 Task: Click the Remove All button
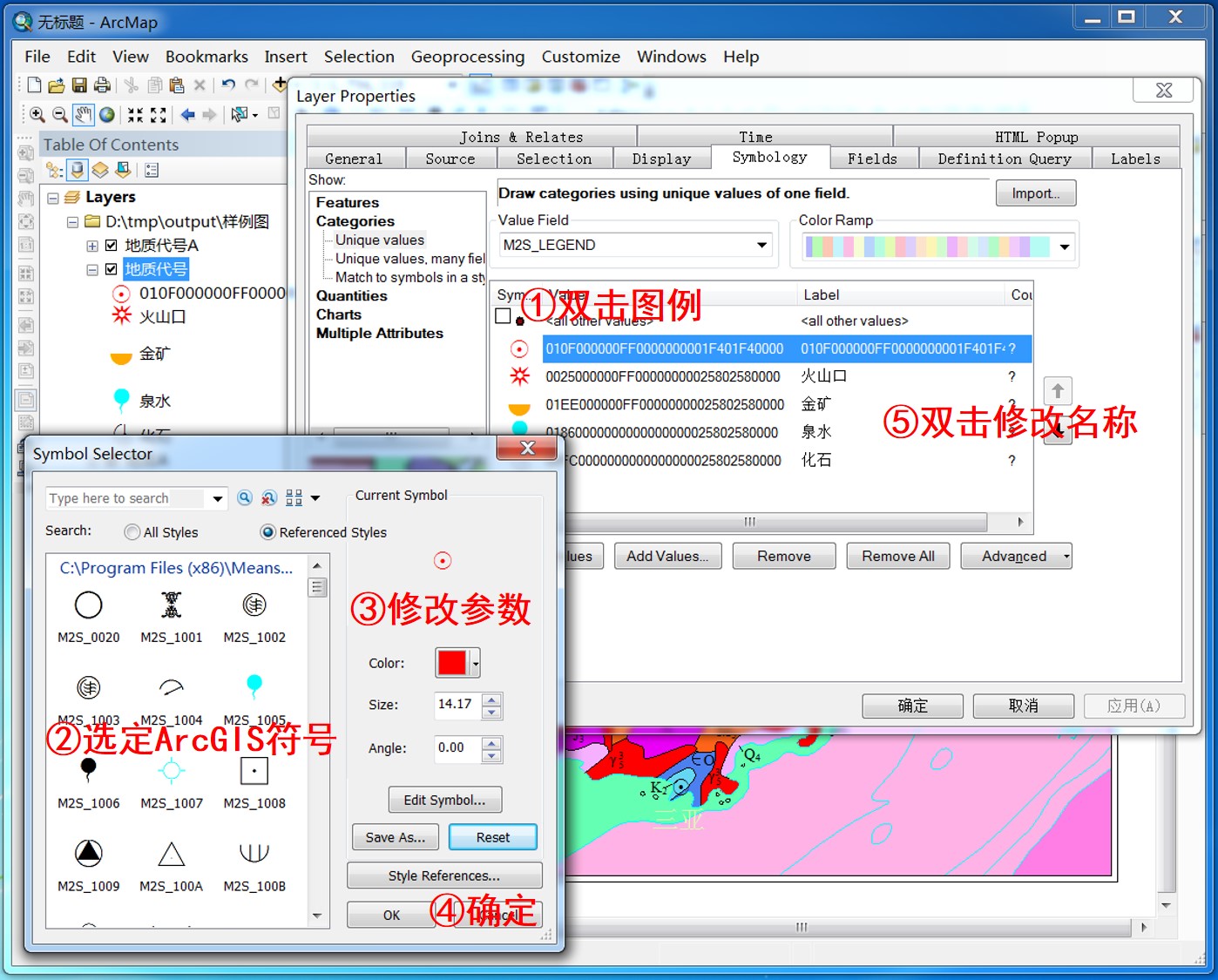click(x=898, y=556)
